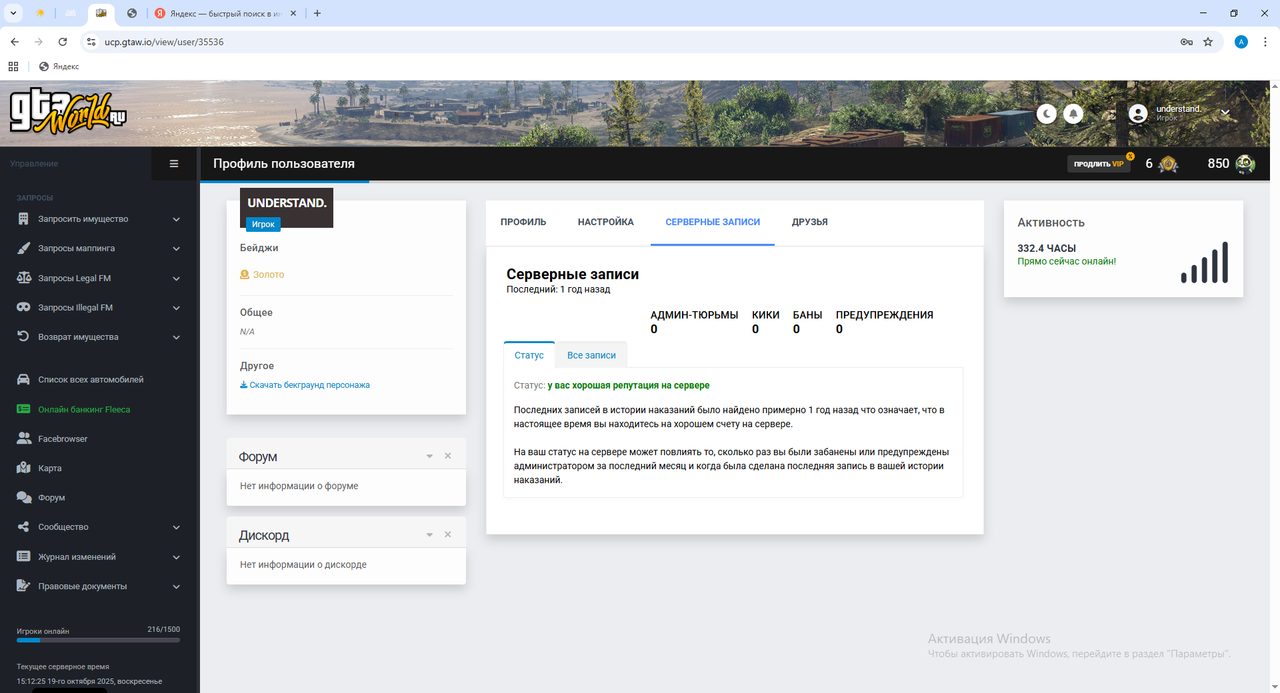Expand Возврат имущества chevron
1280x693 pixels.
(176, 337)
